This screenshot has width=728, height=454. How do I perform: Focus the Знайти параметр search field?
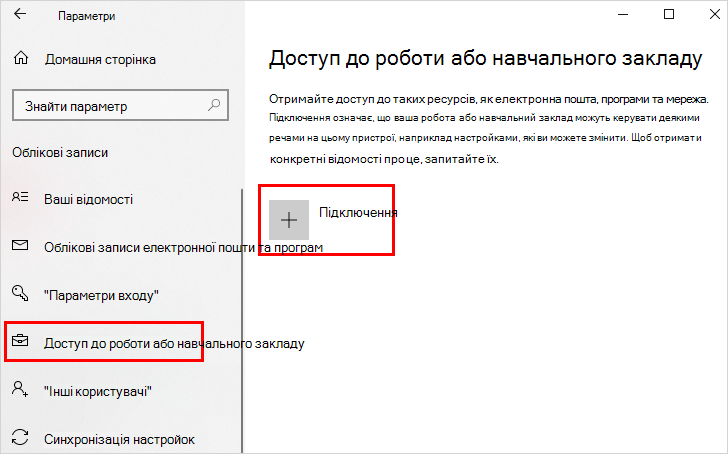tap(120, 105)
